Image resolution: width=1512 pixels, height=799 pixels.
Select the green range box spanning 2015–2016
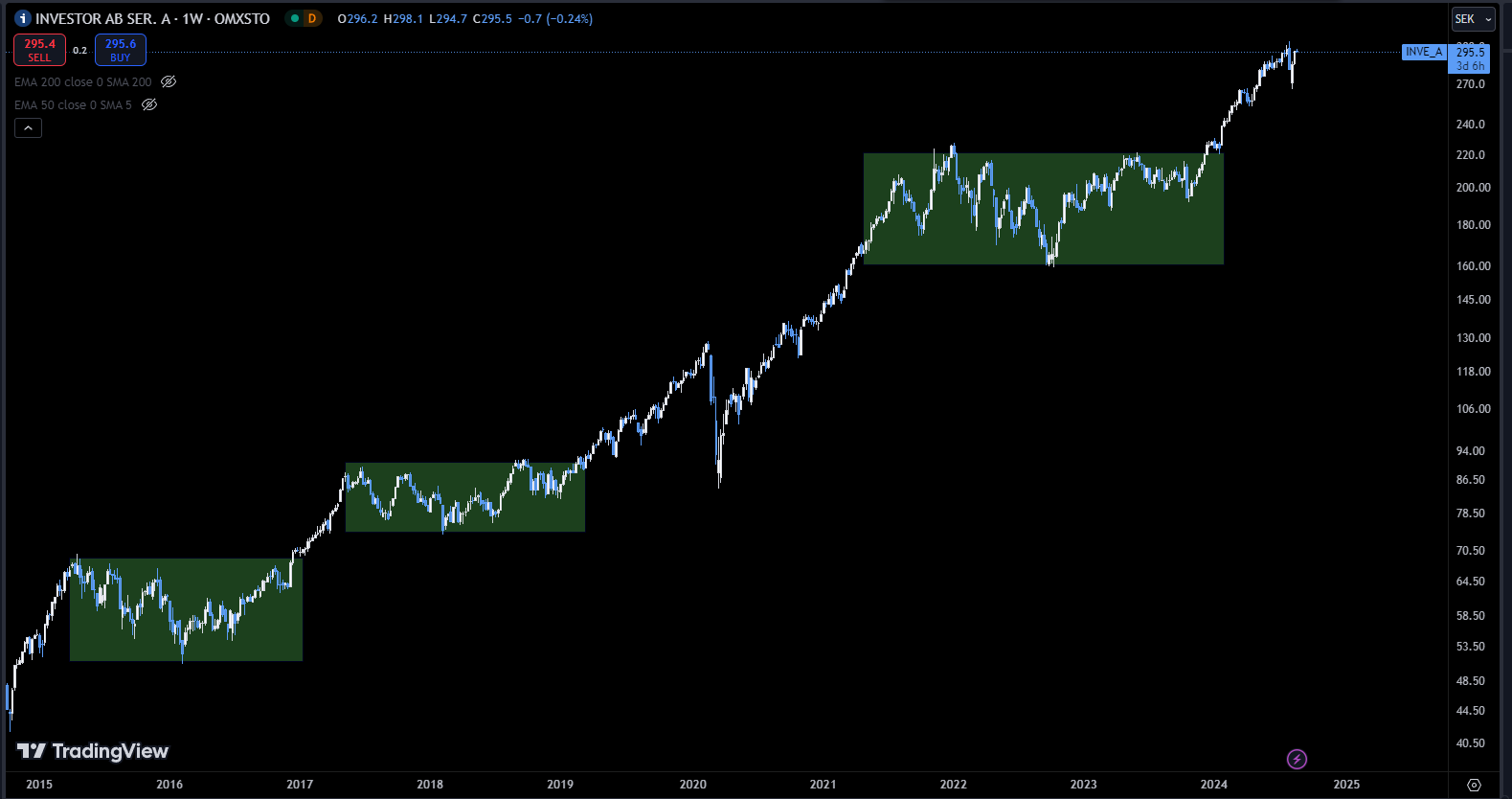point(186,609)
